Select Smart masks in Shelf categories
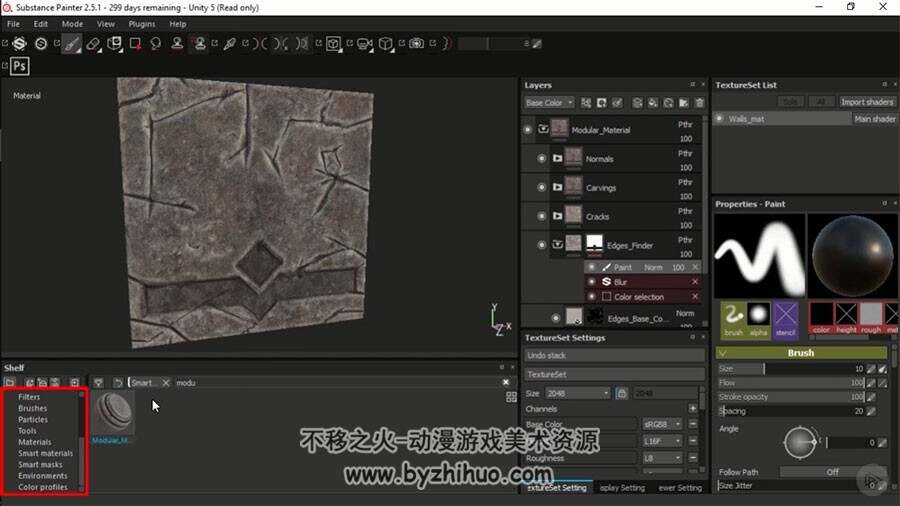The height and width of the screenshot is (506, 900). click(40, 465)
